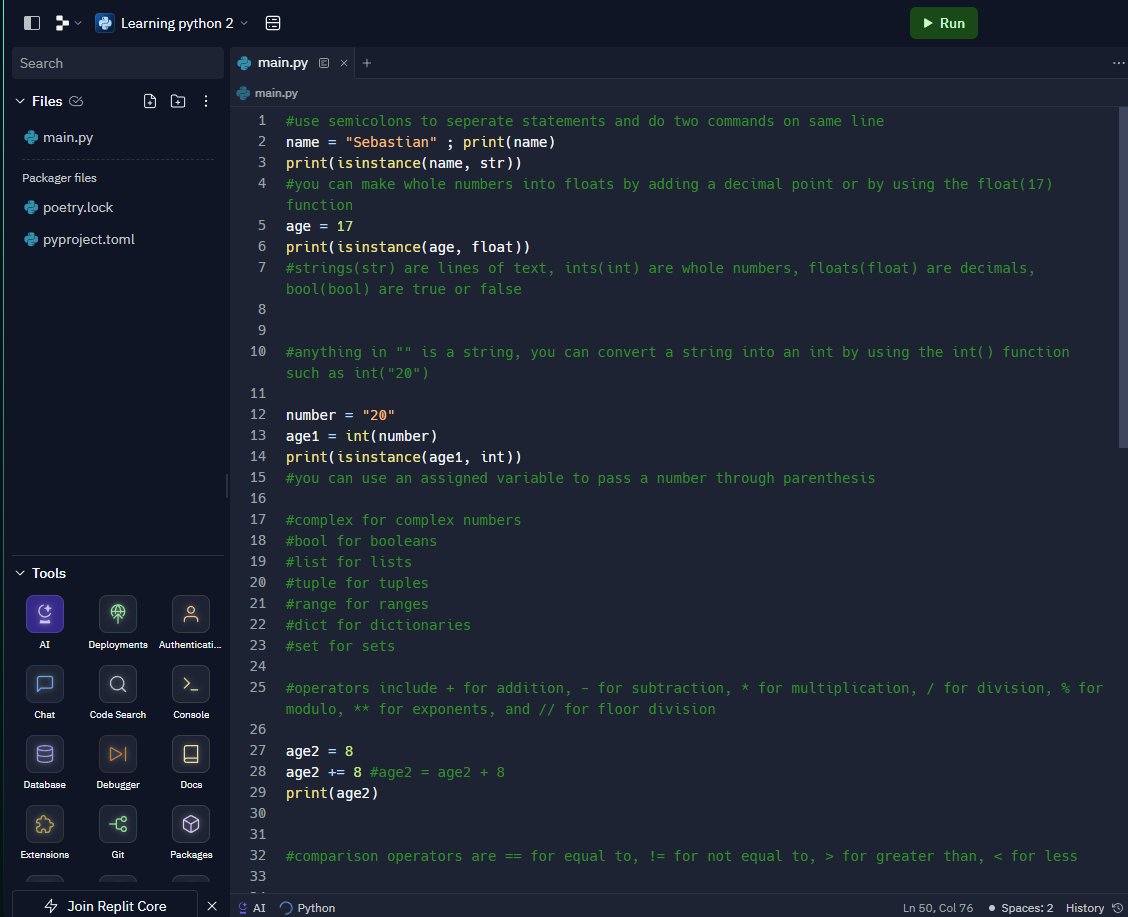Add a new tab with plus icon

[x=367, y=63]
